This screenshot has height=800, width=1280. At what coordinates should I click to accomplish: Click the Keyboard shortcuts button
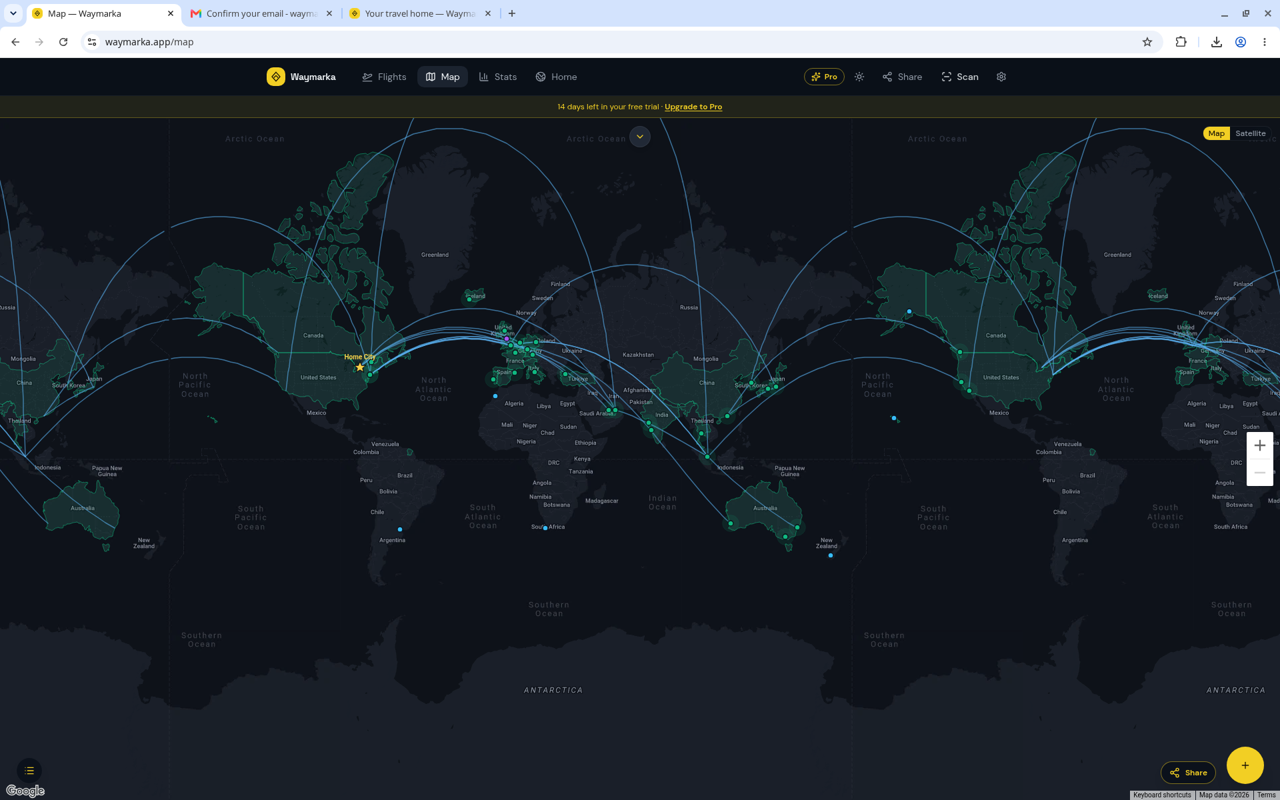1162,795
